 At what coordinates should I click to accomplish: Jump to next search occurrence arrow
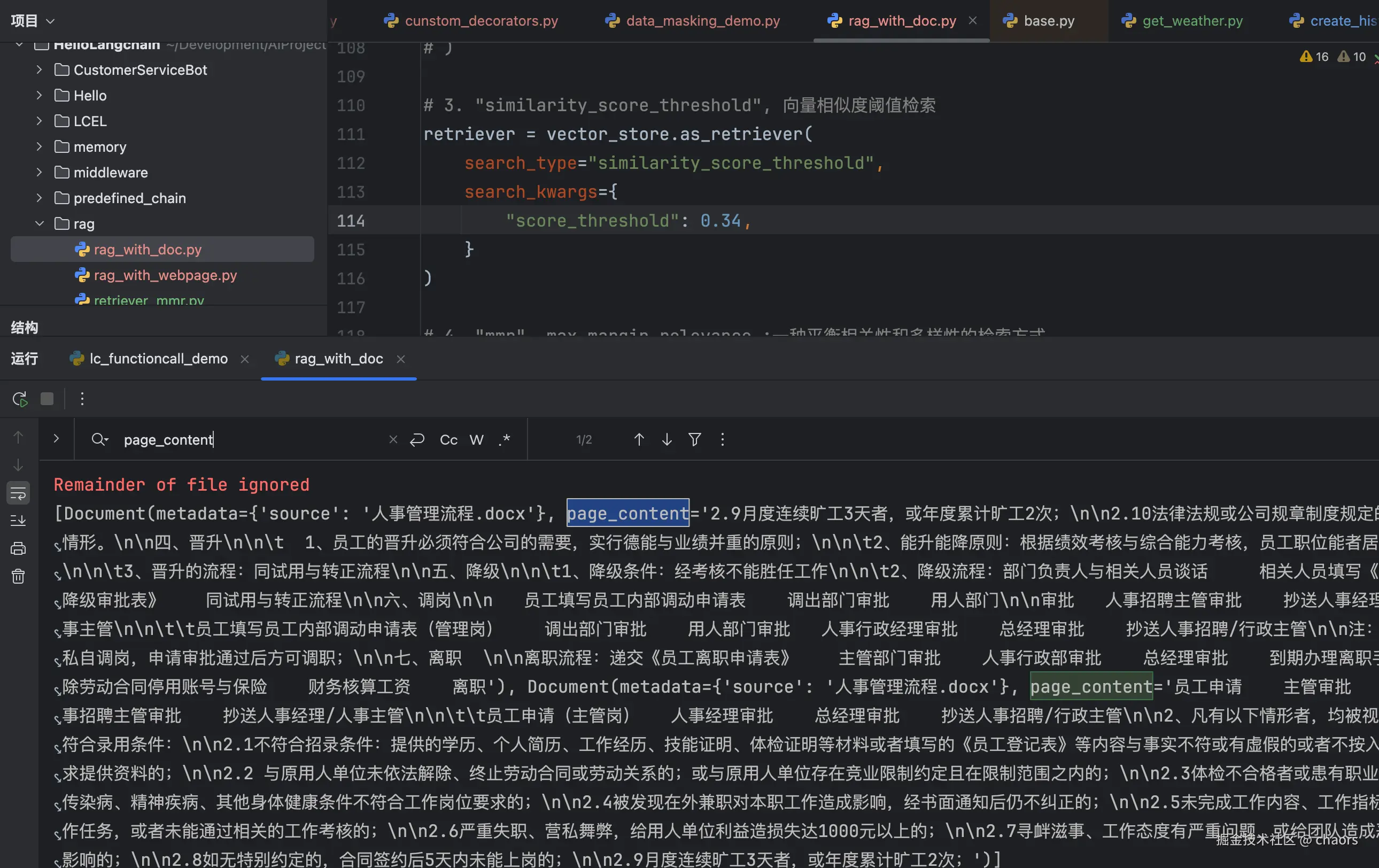coord(667,439)
